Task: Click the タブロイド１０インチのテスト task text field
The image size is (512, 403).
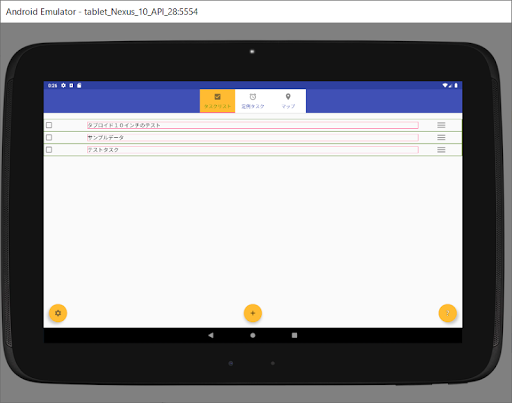Action: coord(253,125)
